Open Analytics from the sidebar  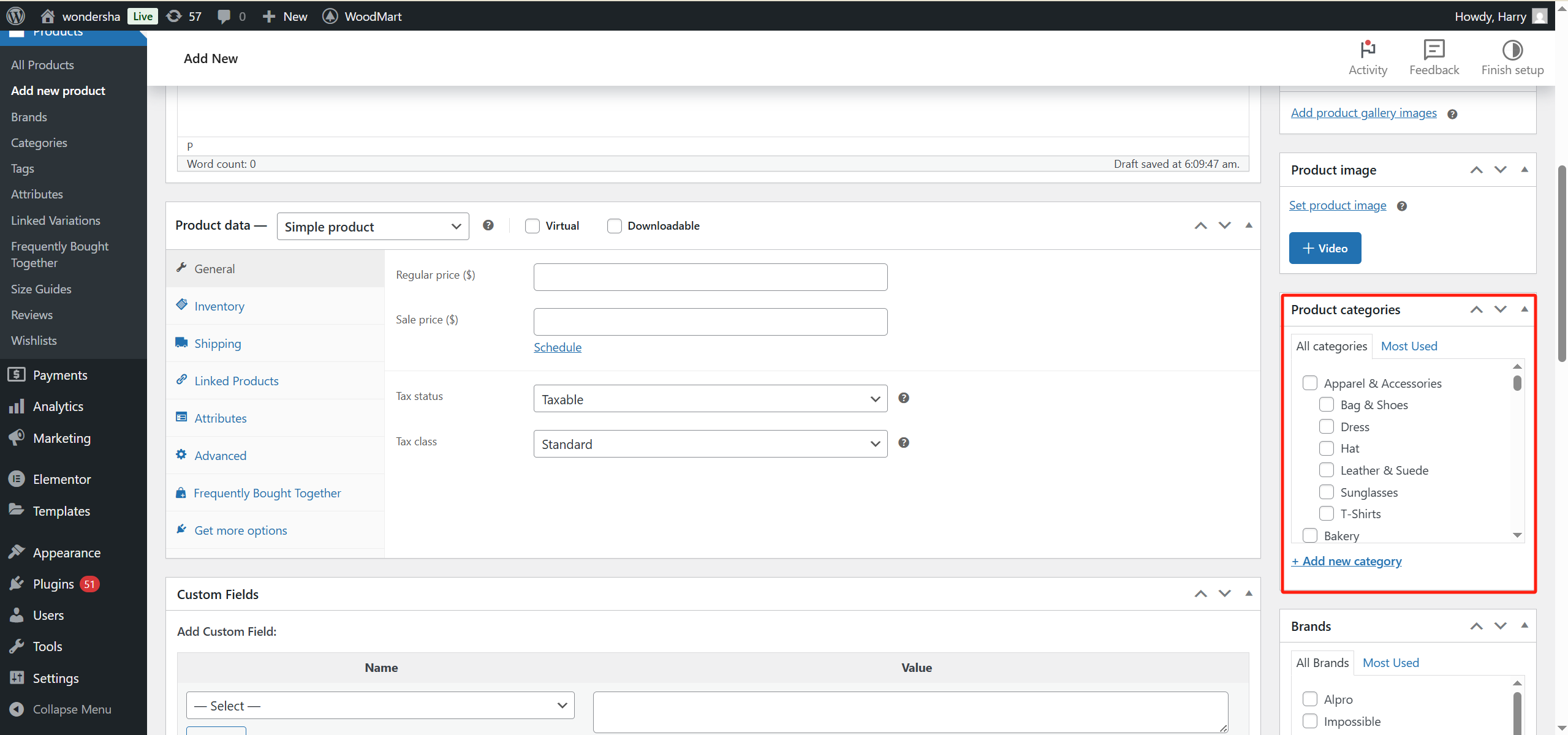[x=58, y=406]
